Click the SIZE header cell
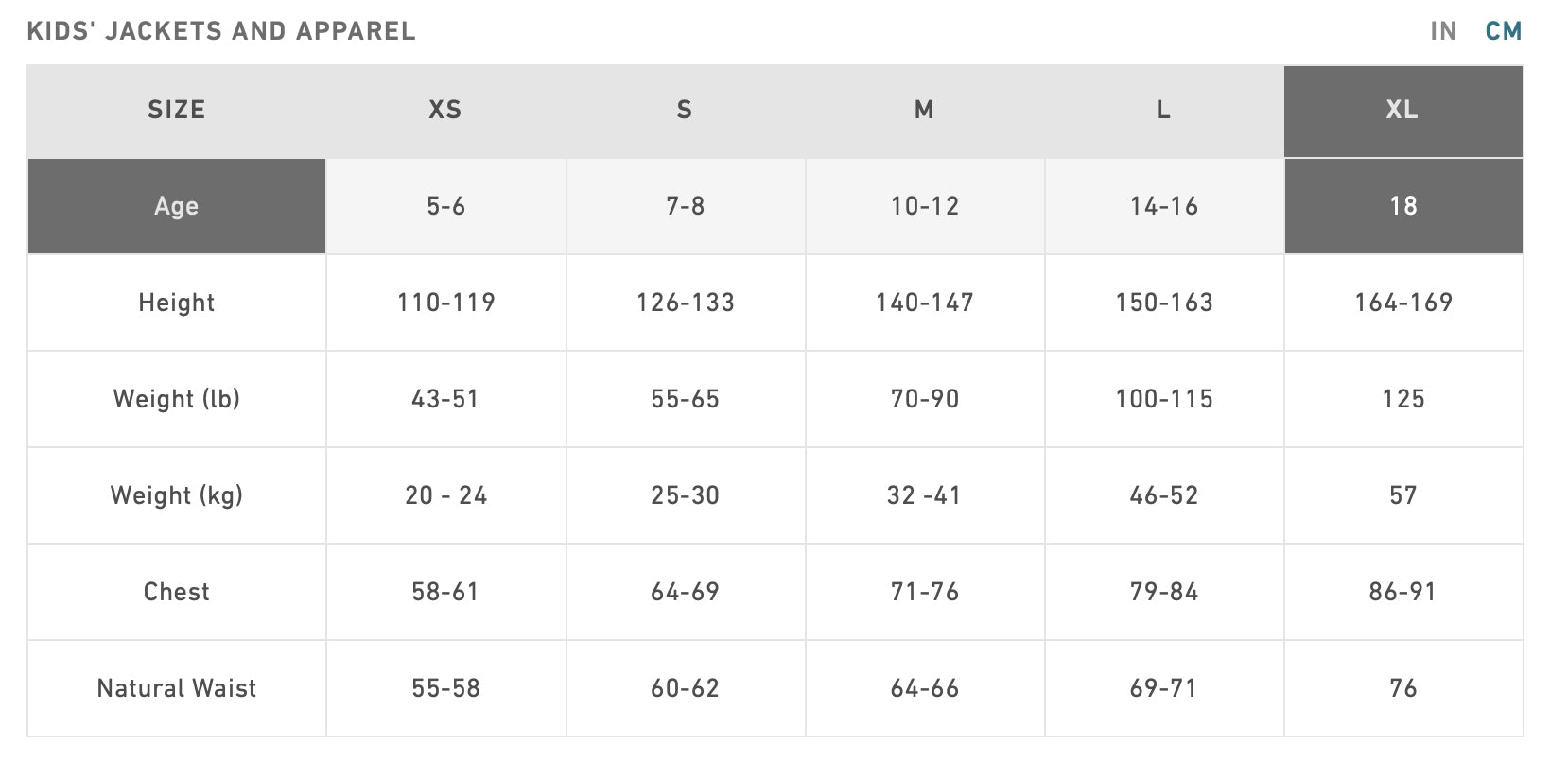This screenshot has width=1568, height=762. tap(177, 111)
